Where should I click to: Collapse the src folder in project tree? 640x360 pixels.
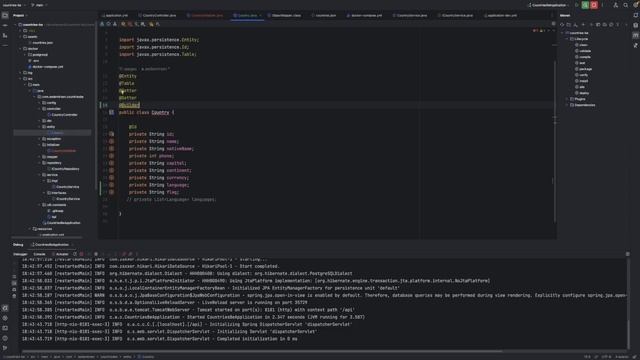[x=21, y=79]
